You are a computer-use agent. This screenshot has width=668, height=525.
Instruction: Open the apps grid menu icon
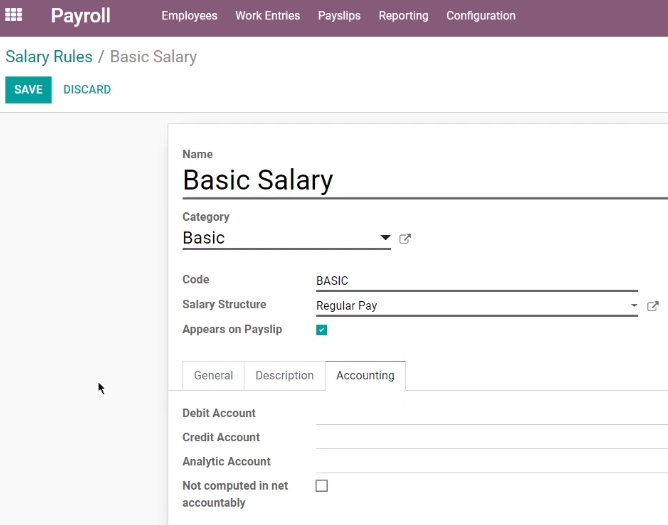click(14, 14)
